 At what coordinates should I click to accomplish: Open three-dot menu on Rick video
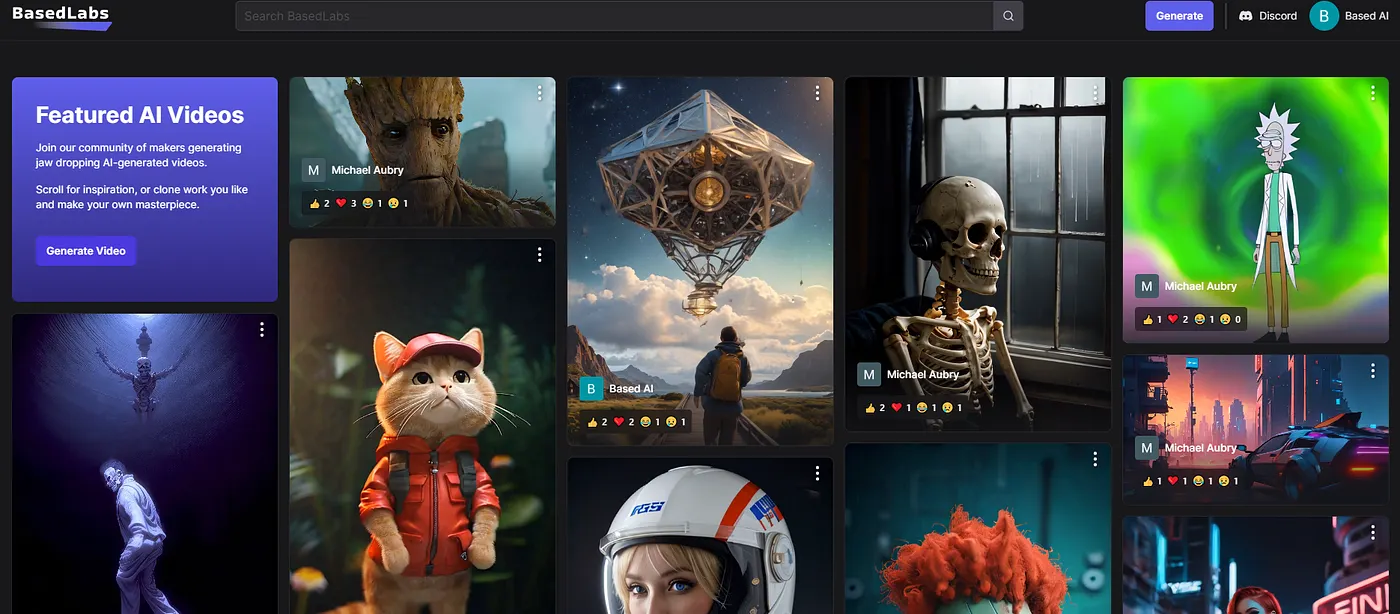tap(1373, 93)
